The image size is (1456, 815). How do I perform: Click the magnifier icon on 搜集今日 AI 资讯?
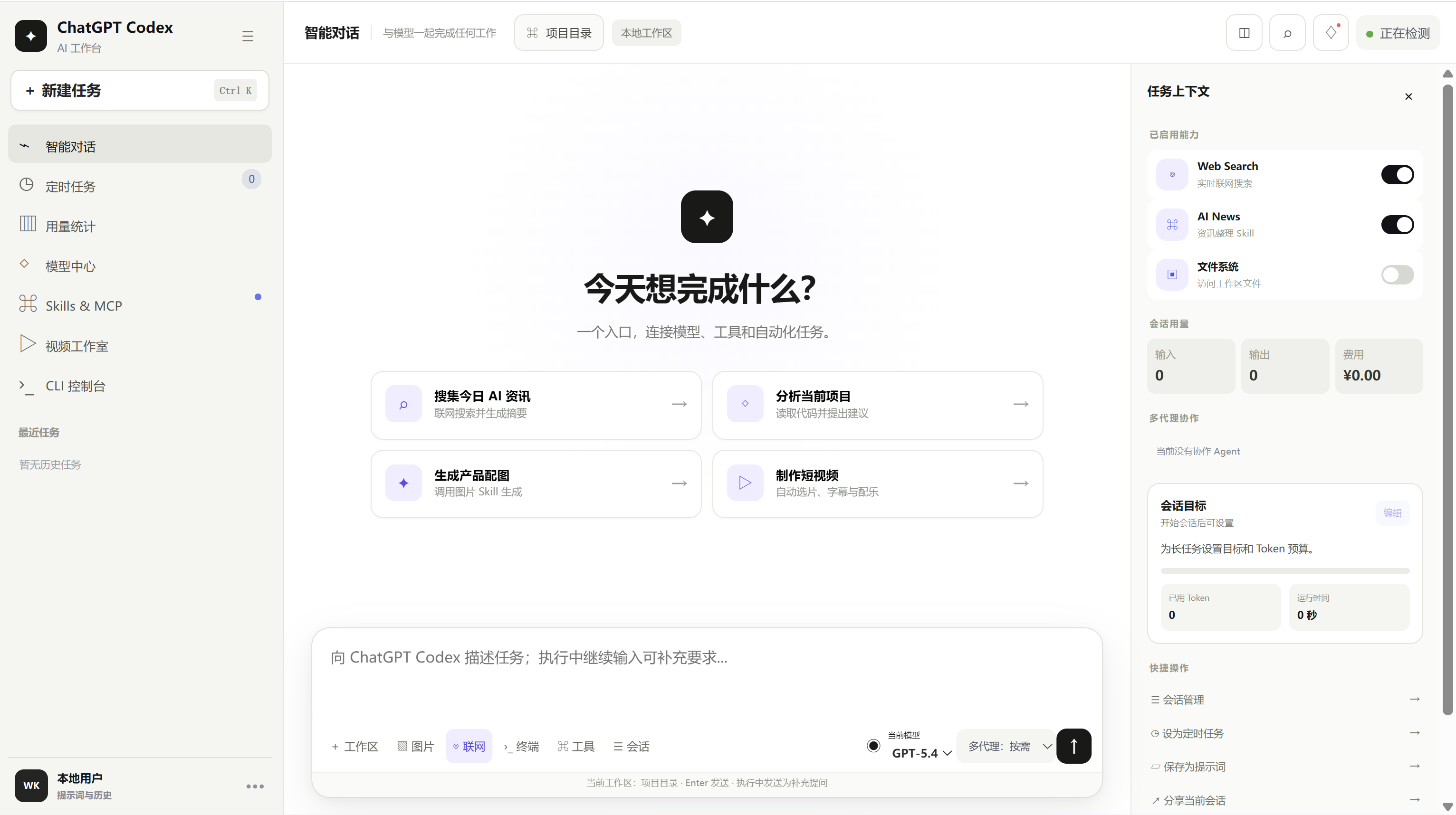click(x=403, y=404)
